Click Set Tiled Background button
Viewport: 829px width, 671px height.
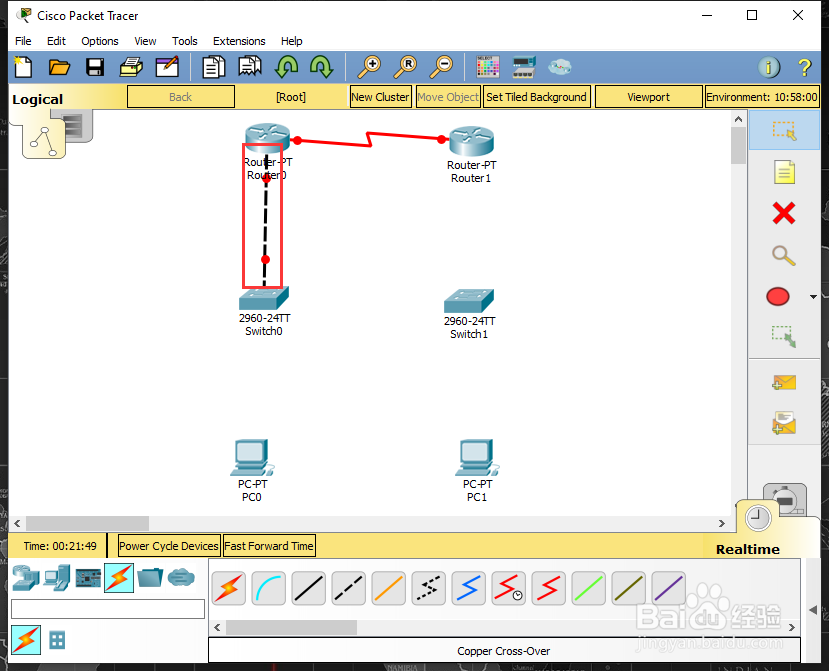tap(536, 97)
